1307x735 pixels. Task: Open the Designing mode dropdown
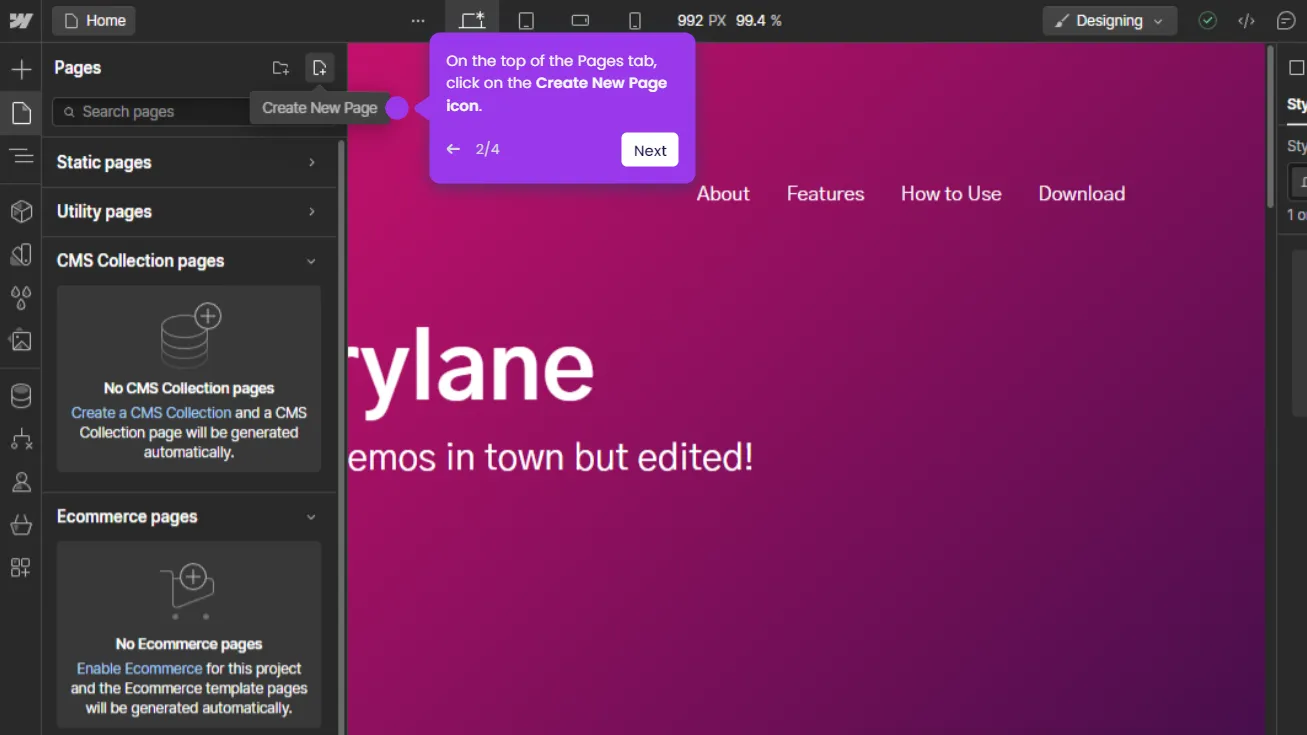1109,20
